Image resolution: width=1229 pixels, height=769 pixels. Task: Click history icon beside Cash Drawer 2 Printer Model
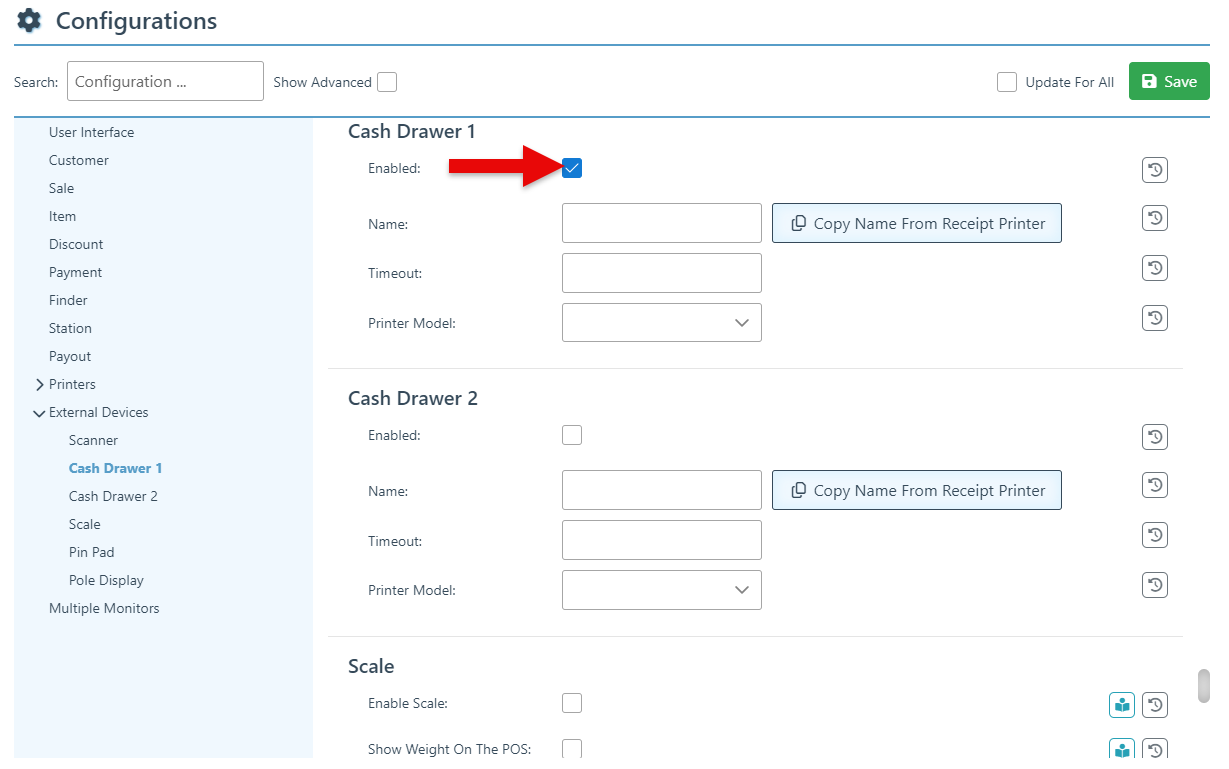[1155, 585]
